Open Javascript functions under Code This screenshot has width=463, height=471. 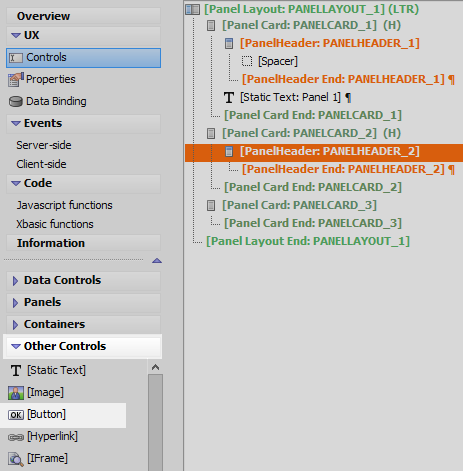coord(64,205)
